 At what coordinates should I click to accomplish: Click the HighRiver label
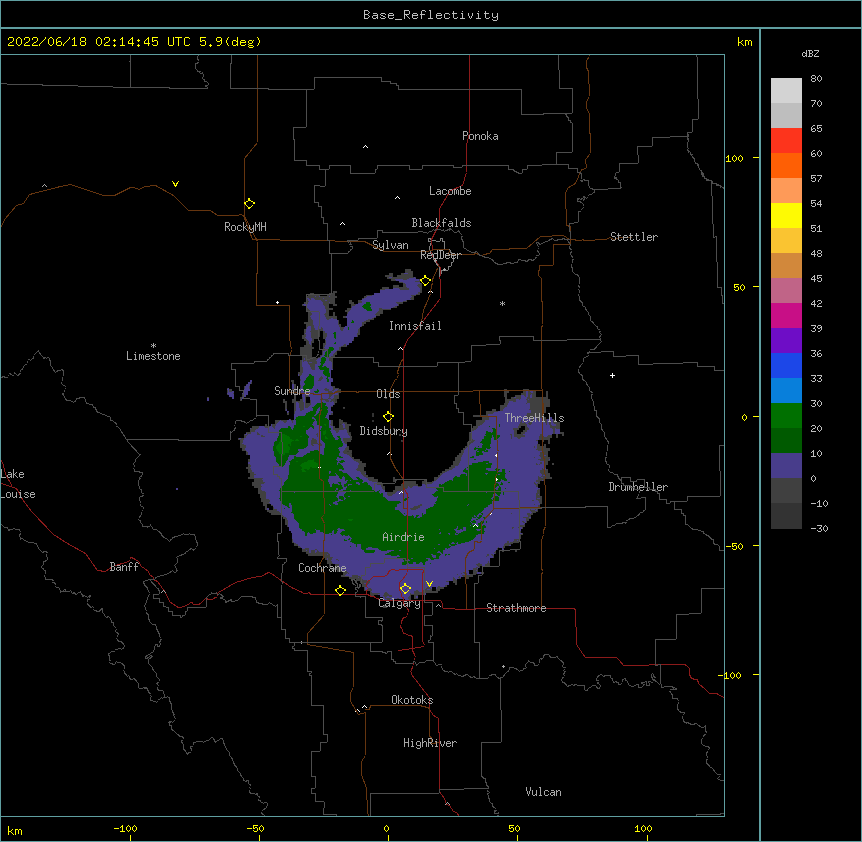coord(430,743)
